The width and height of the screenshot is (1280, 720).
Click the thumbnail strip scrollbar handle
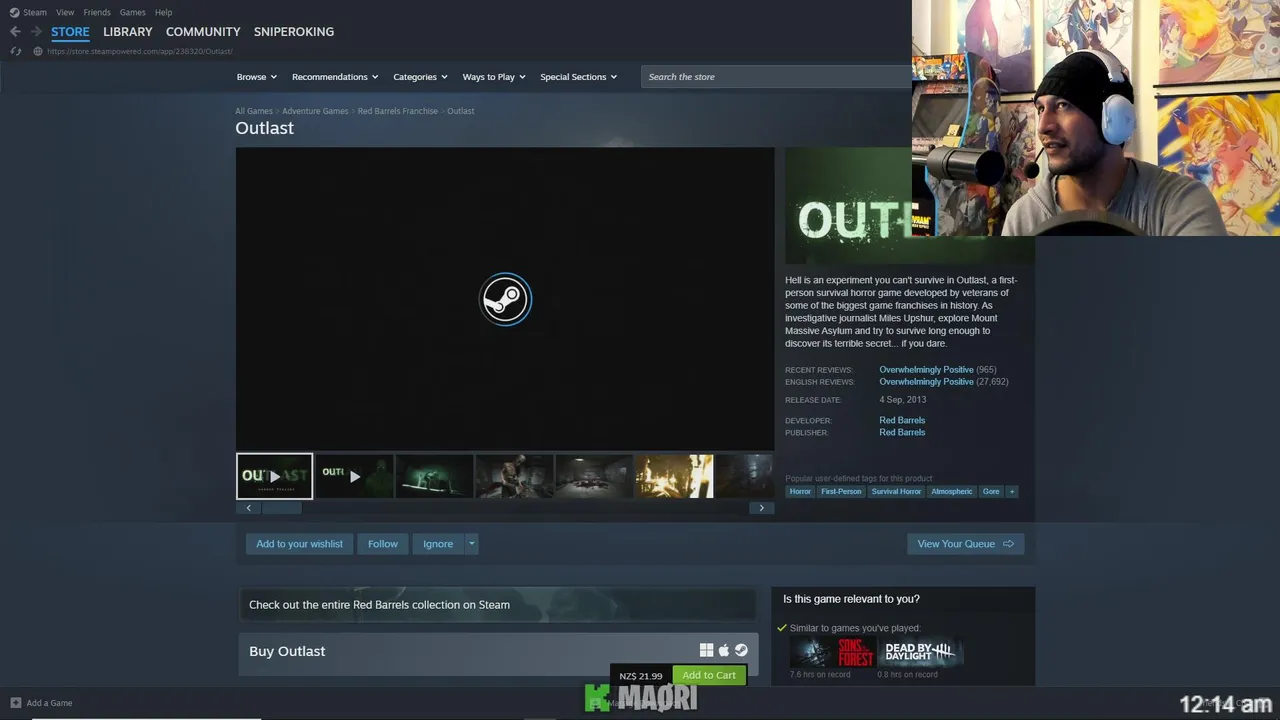[x=281, y=508]
